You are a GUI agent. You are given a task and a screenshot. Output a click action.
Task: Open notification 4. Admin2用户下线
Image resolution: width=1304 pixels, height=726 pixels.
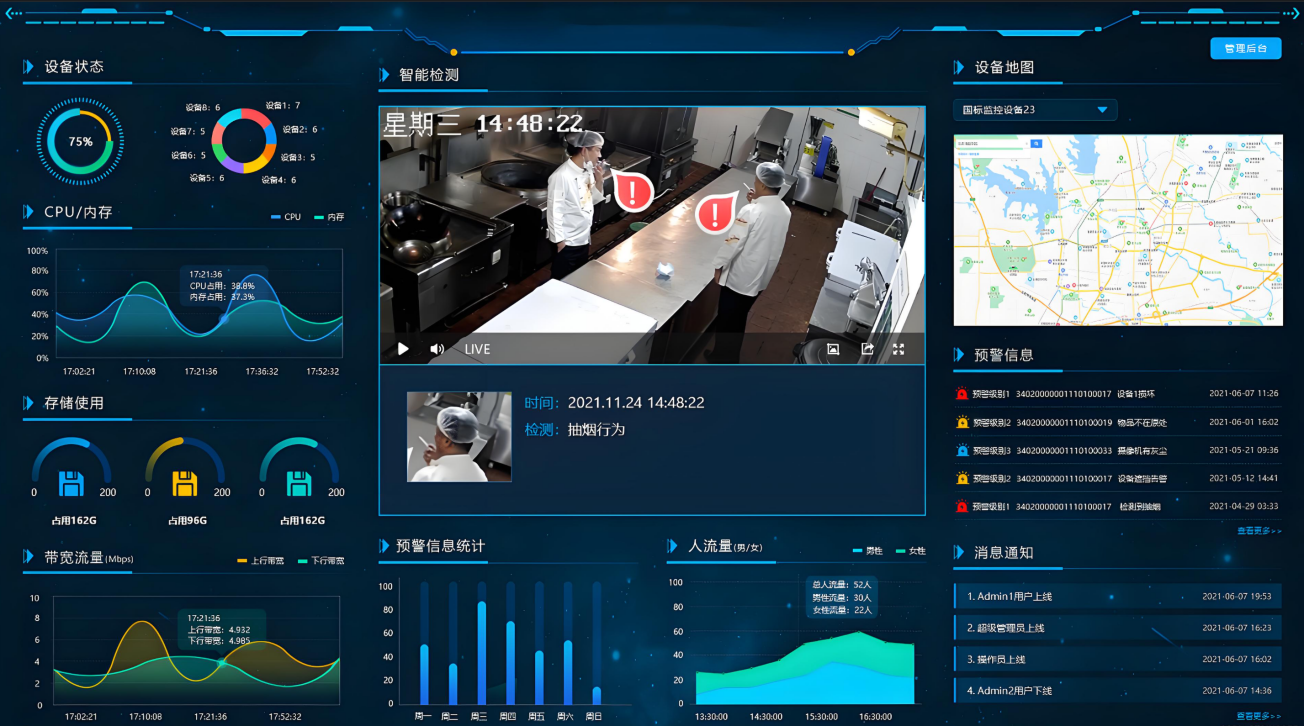1118,691
